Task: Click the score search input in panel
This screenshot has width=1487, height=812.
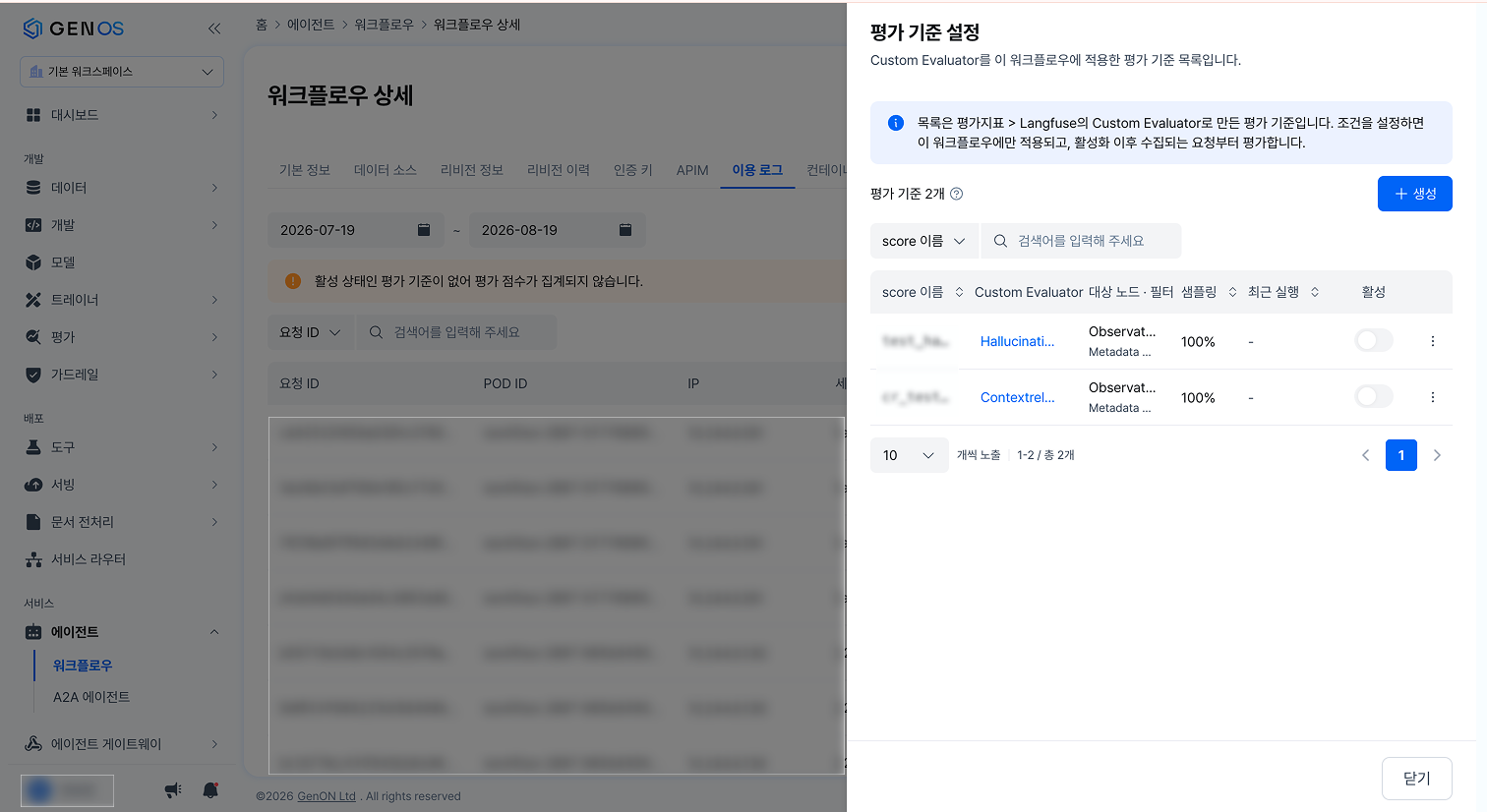Action: click(x=1081, y=241)
